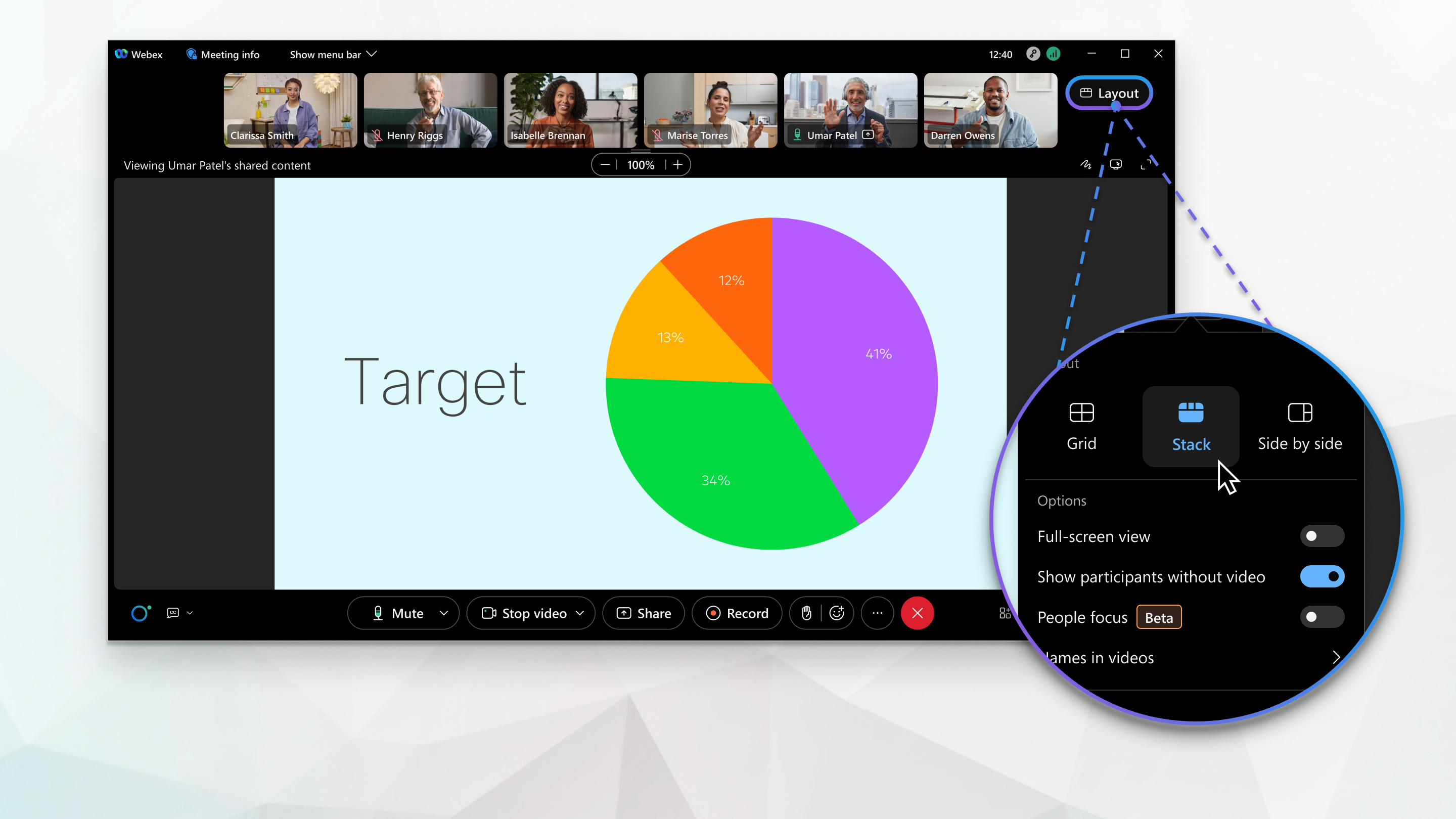1456x819 pixels.
Task: Click the Reactions emoji icon
Action: (x=837, y=613)
